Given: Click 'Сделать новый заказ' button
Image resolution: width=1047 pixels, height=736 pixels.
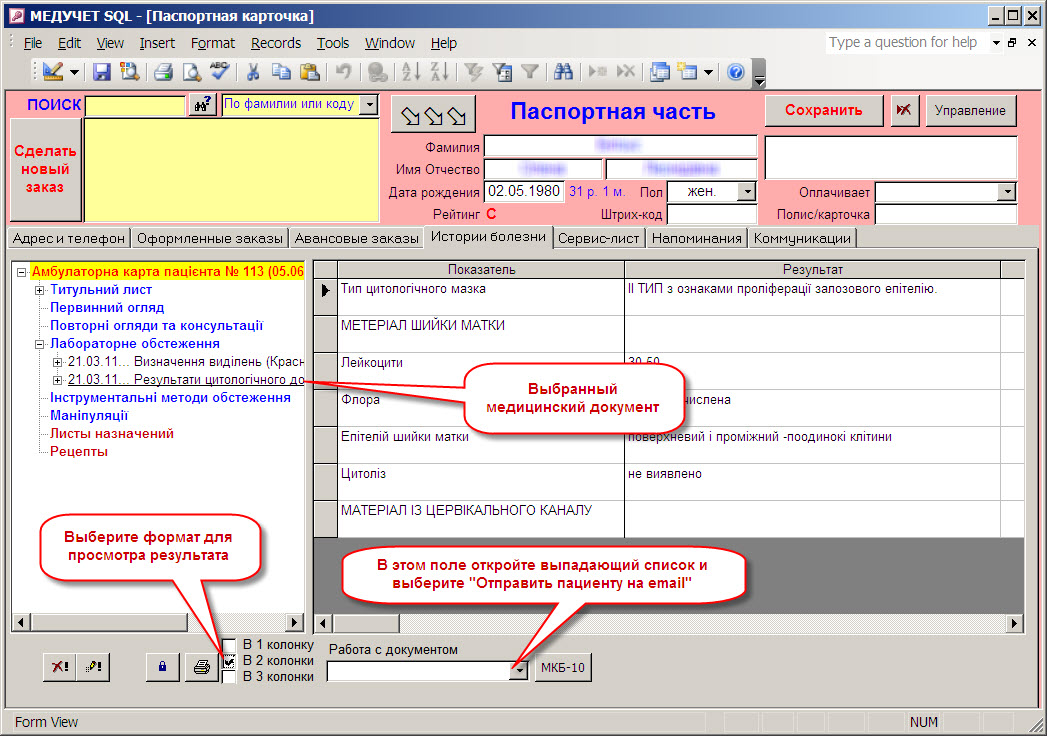Looking at the screenshot, I should click(45, 169).
